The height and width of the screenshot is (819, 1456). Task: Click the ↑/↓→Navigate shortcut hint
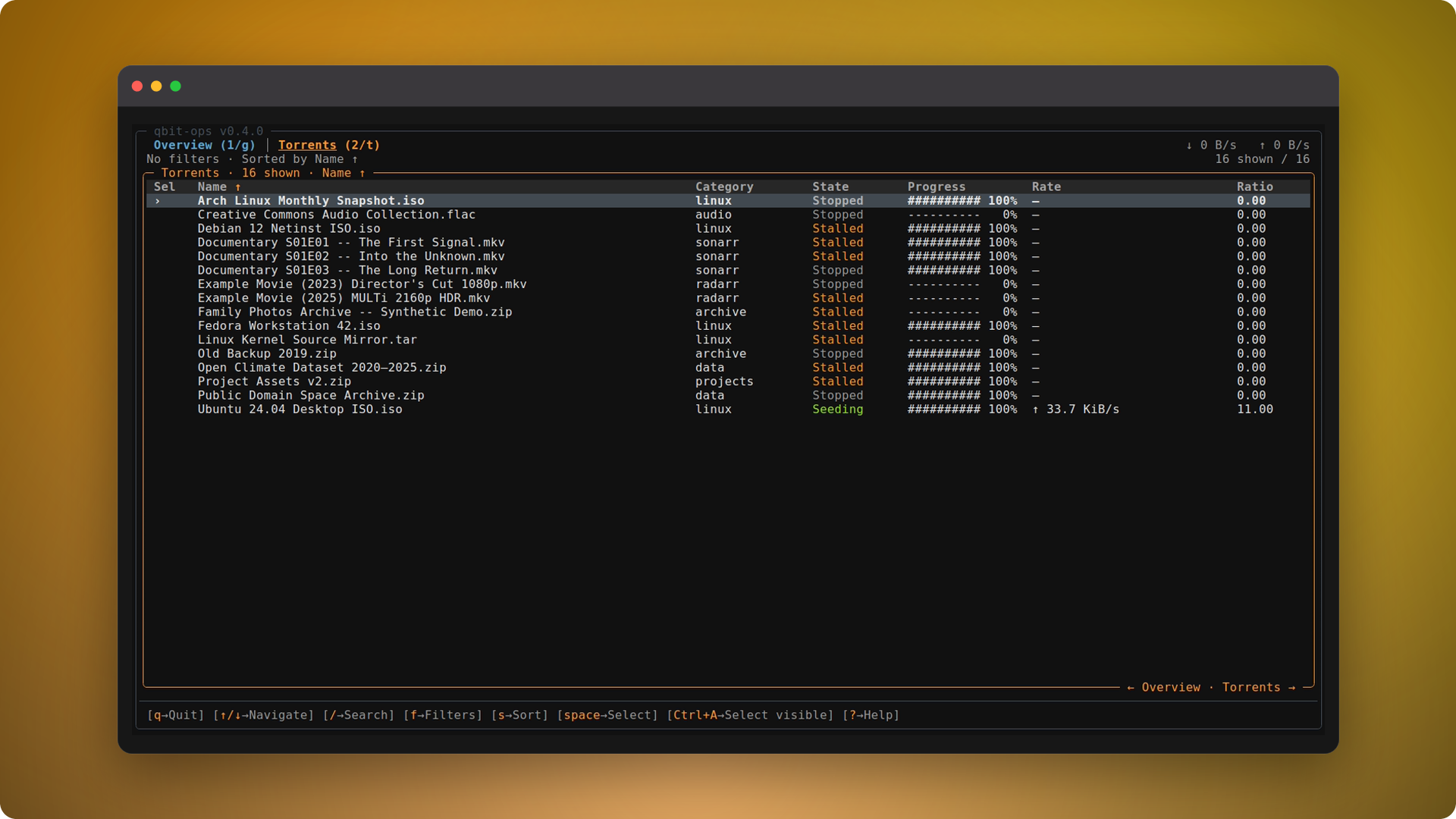pyautogui.click(x=264, y=715)
